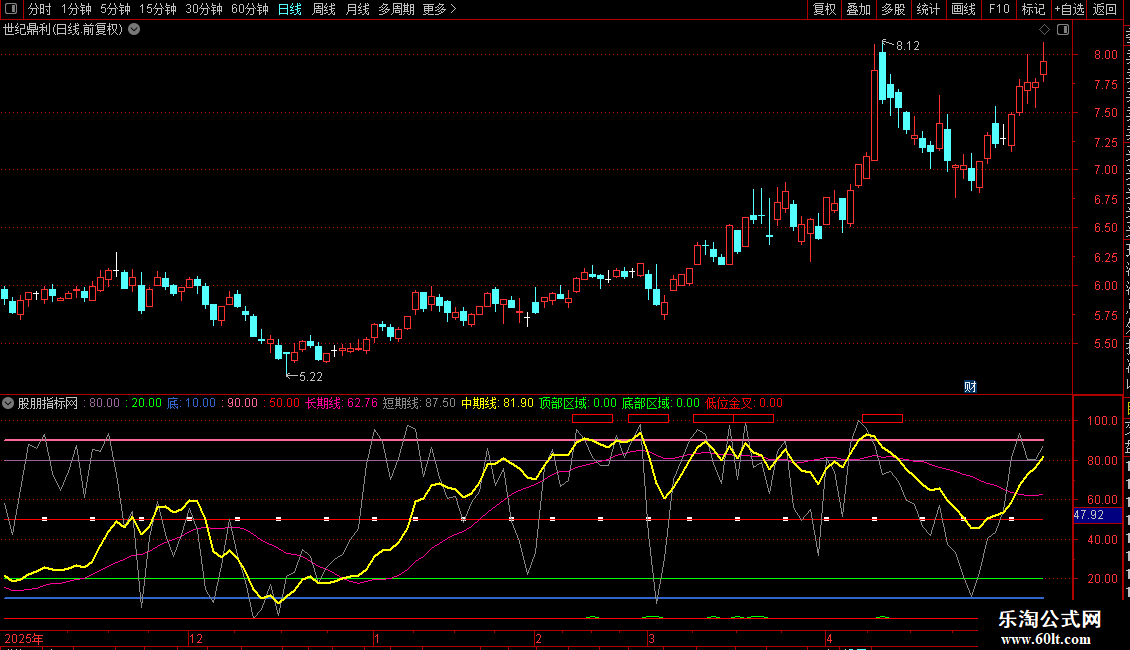Viewport: 1130px width, 650px height.
Task: Switch to 周线 weekly chart
Action: point(324,9)
